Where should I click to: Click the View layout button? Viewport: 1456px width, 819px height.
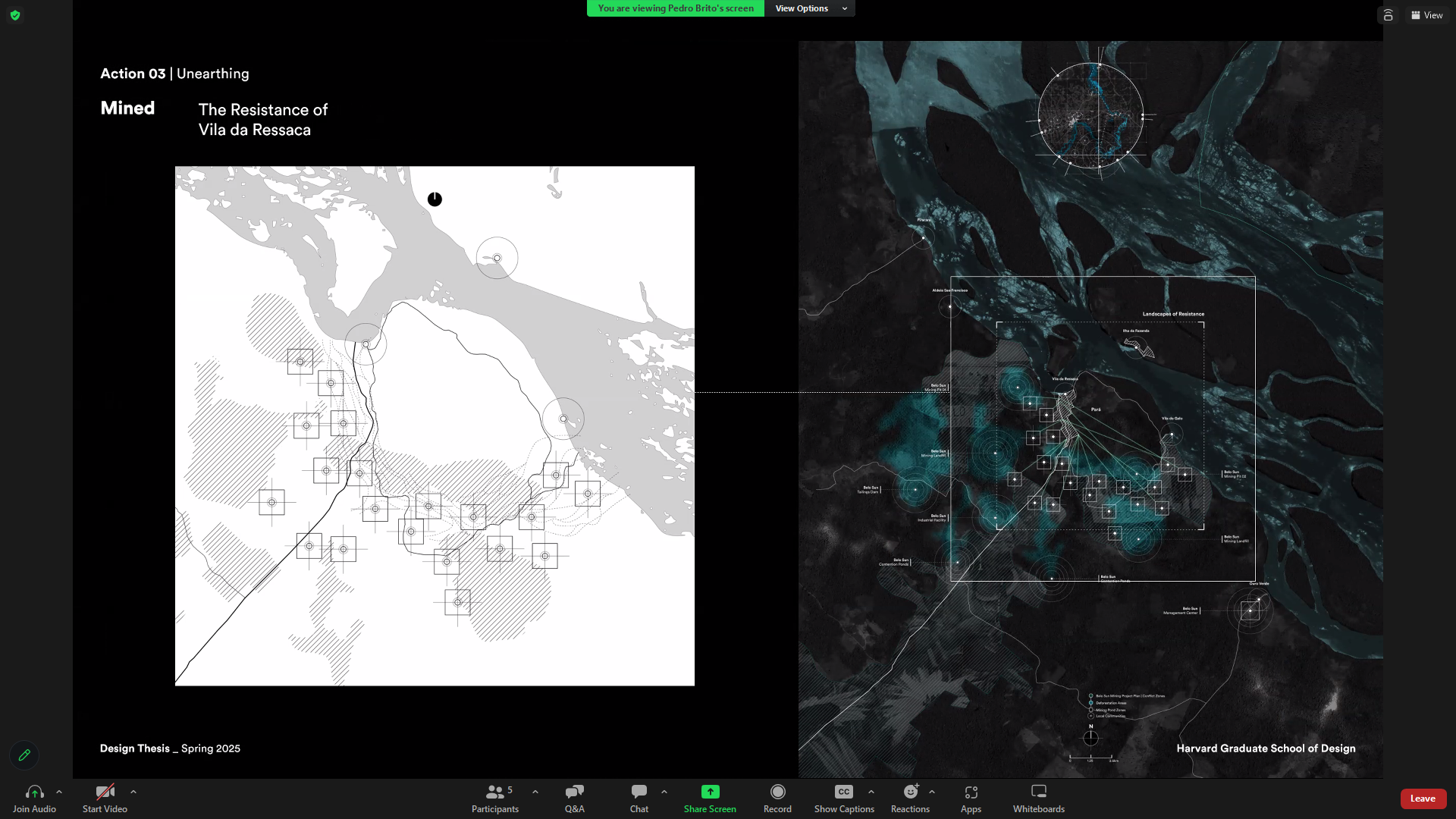1427,15
